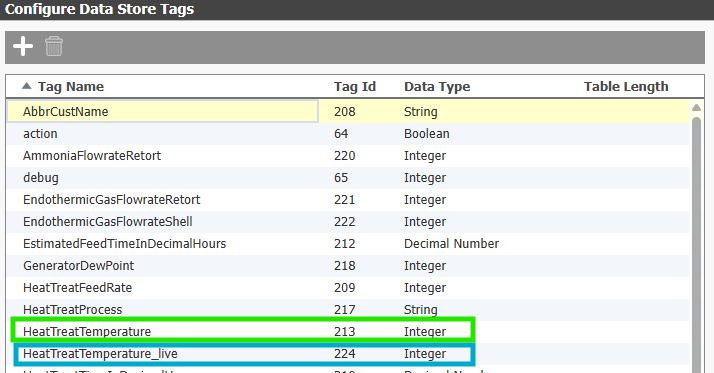Select the EndothermicGasFlowrateRetort tag

coord(112,199)
